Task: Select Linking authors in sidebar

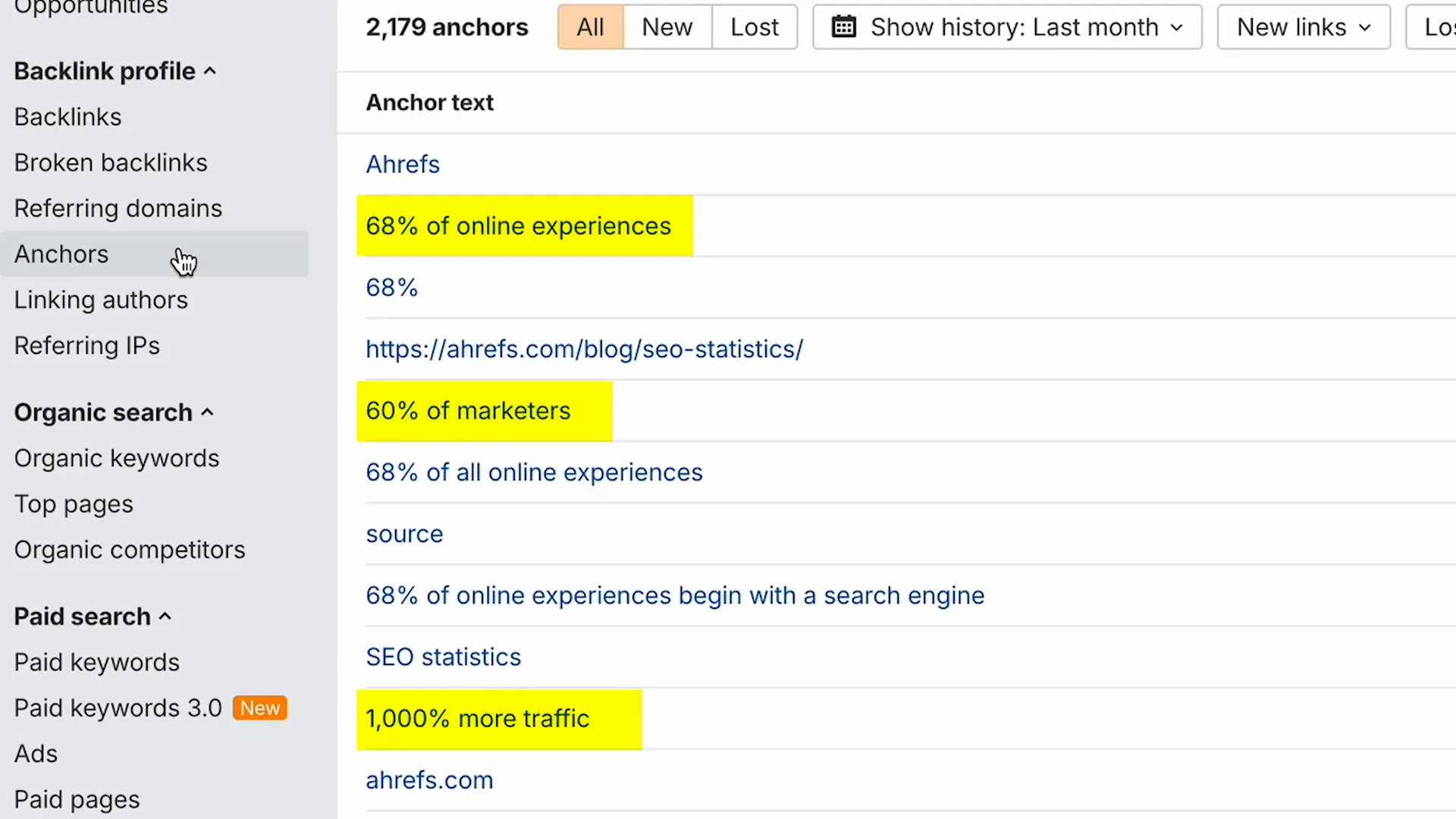Action: pos(100,300)
